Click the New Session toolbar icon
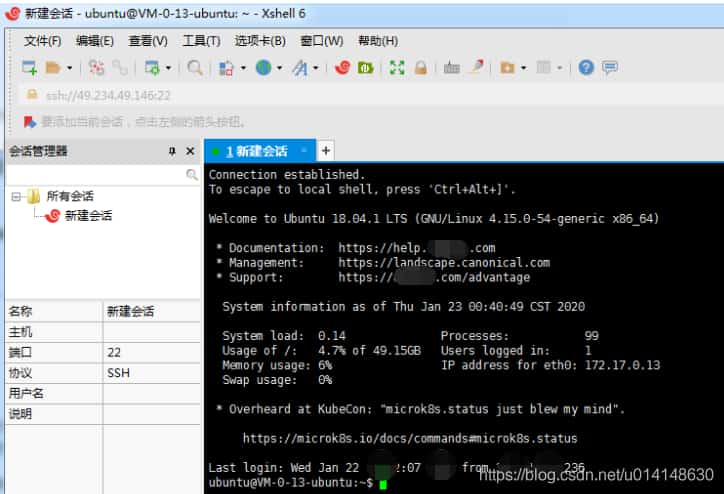The image size is (724, 494). click(29, 68)
